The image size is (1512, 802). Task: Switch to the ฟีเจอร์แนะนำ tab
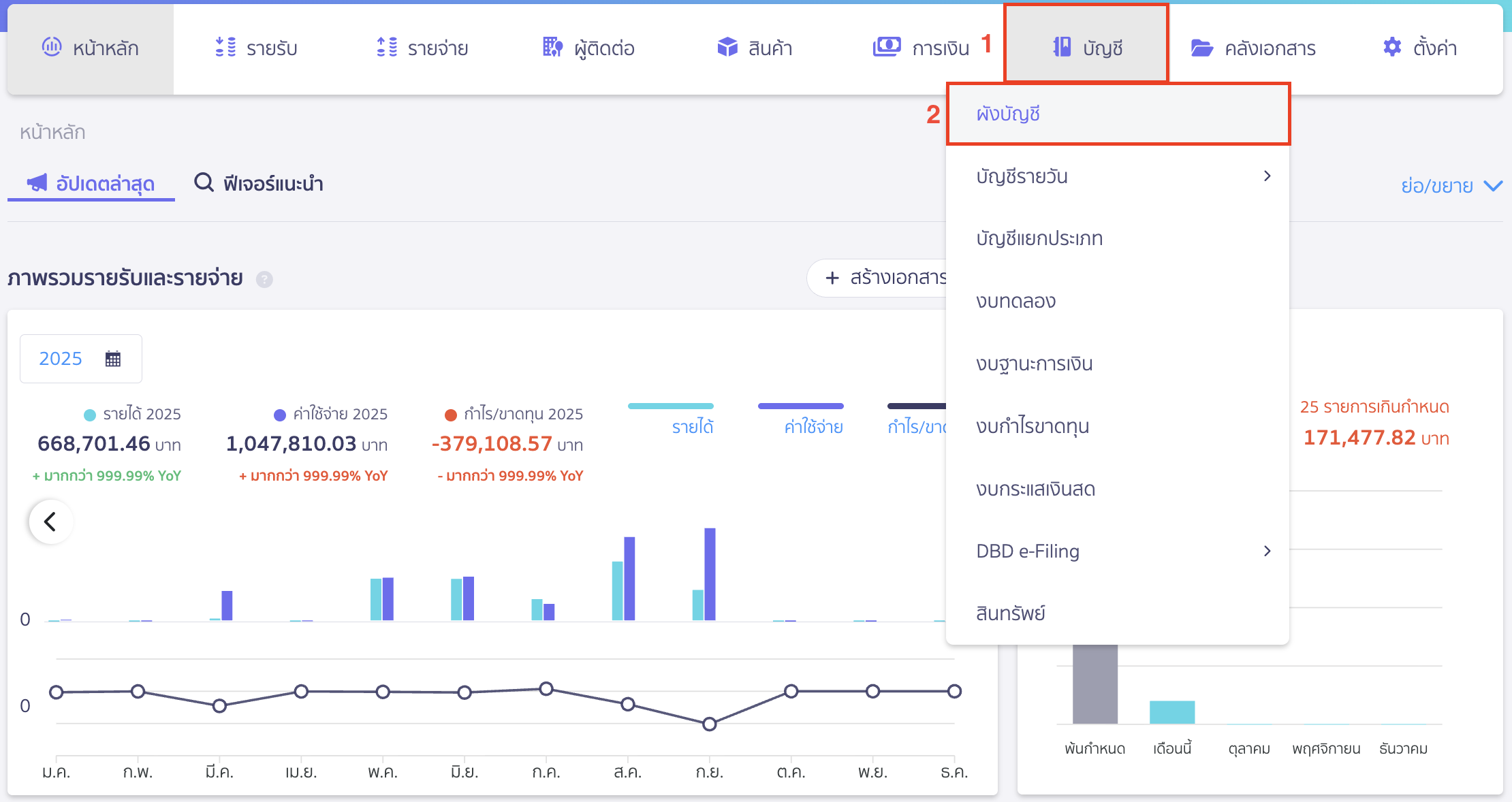click(x=259, y=184)
